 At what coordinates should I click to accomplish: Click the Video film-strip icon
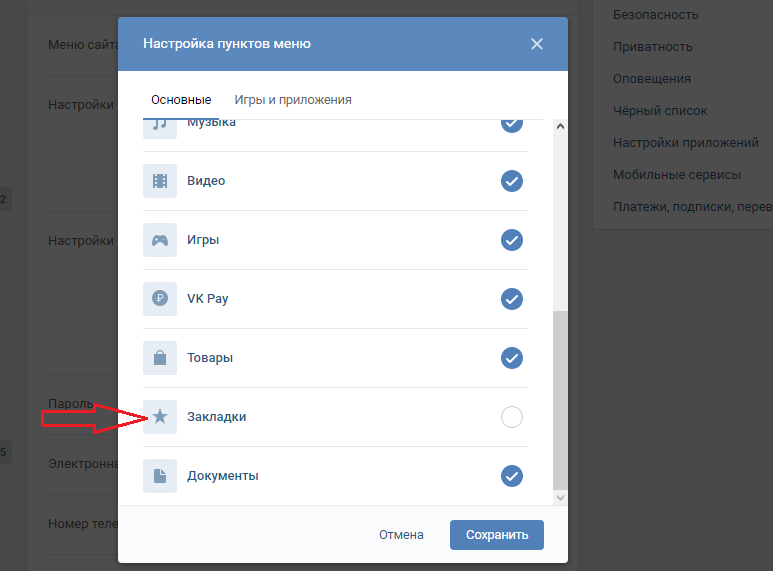160,181
